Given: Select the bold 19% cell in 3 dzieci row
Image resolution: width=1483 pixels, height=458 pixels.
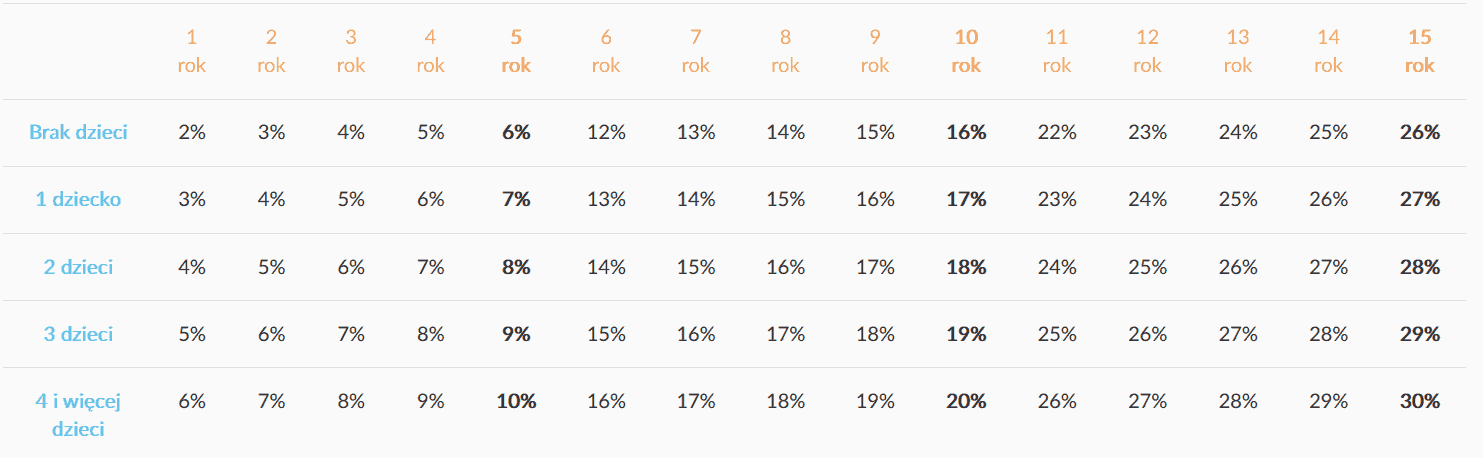Looking at the screenshot, I should click(x=966, y=334).
